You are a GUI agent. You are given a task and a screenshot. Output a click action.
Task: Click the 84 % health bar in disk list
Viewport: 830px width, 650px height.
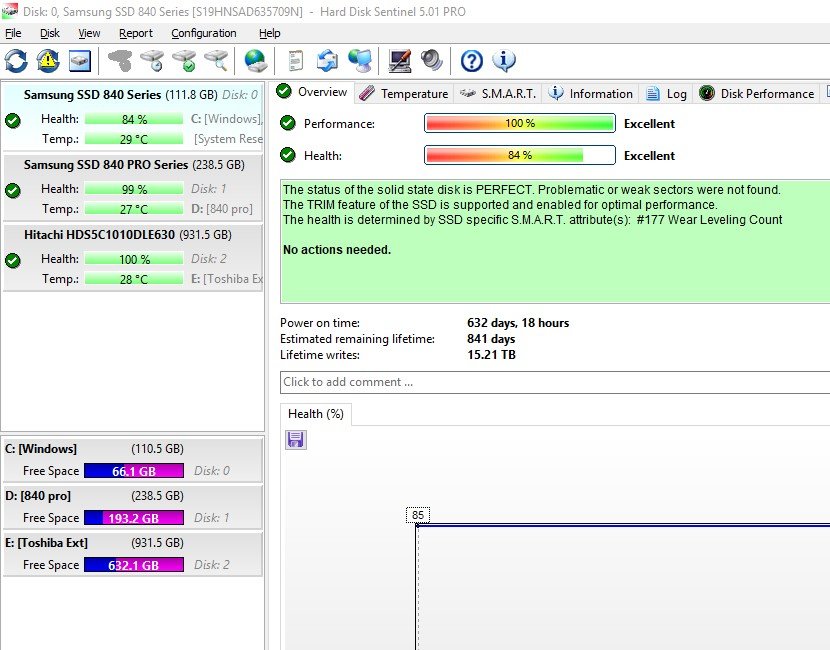pyautogui.click(x=134, y=119)
